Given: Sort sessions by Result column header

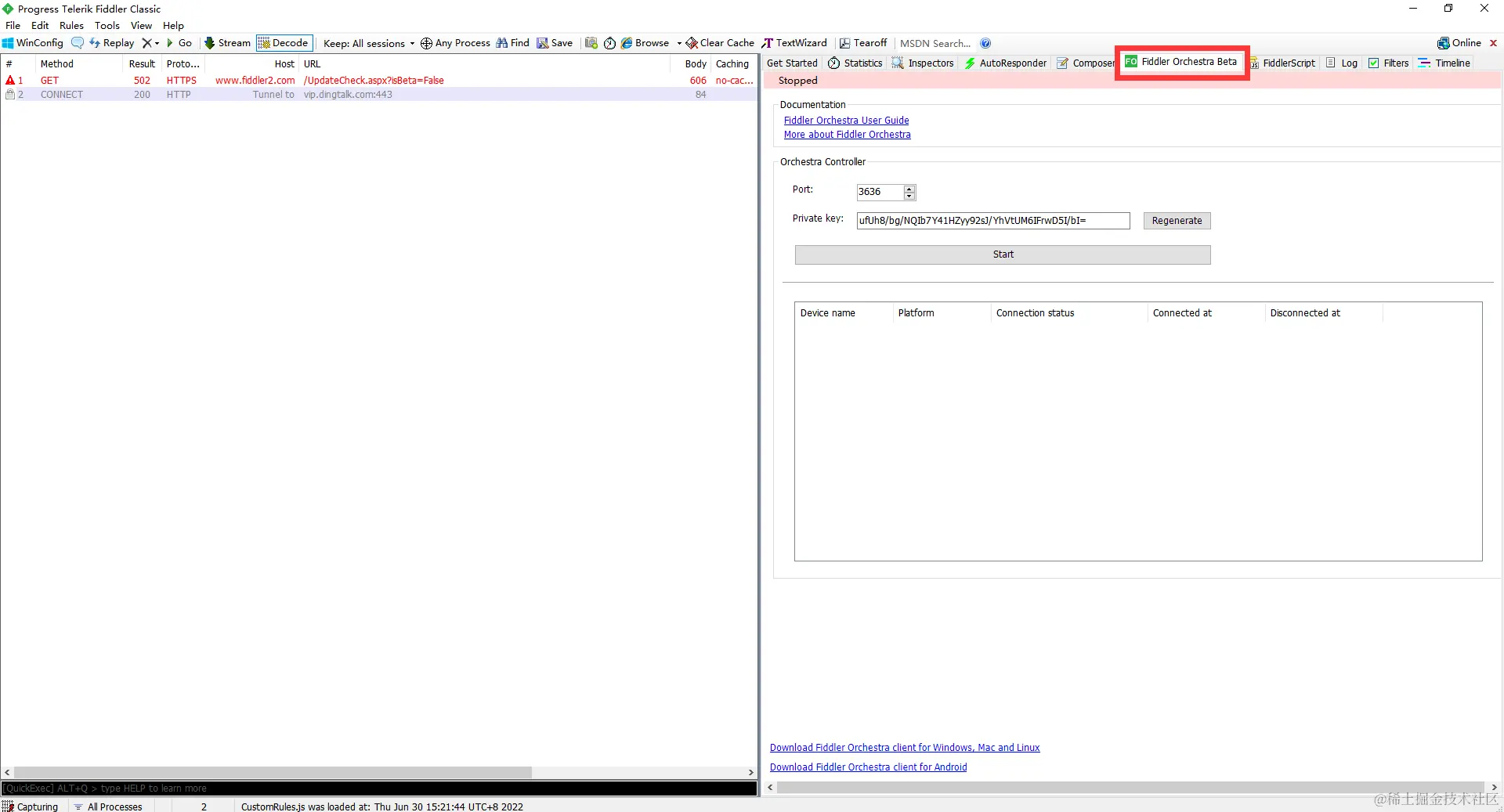Looking at the screenshot, I should (x=142, y=63).
